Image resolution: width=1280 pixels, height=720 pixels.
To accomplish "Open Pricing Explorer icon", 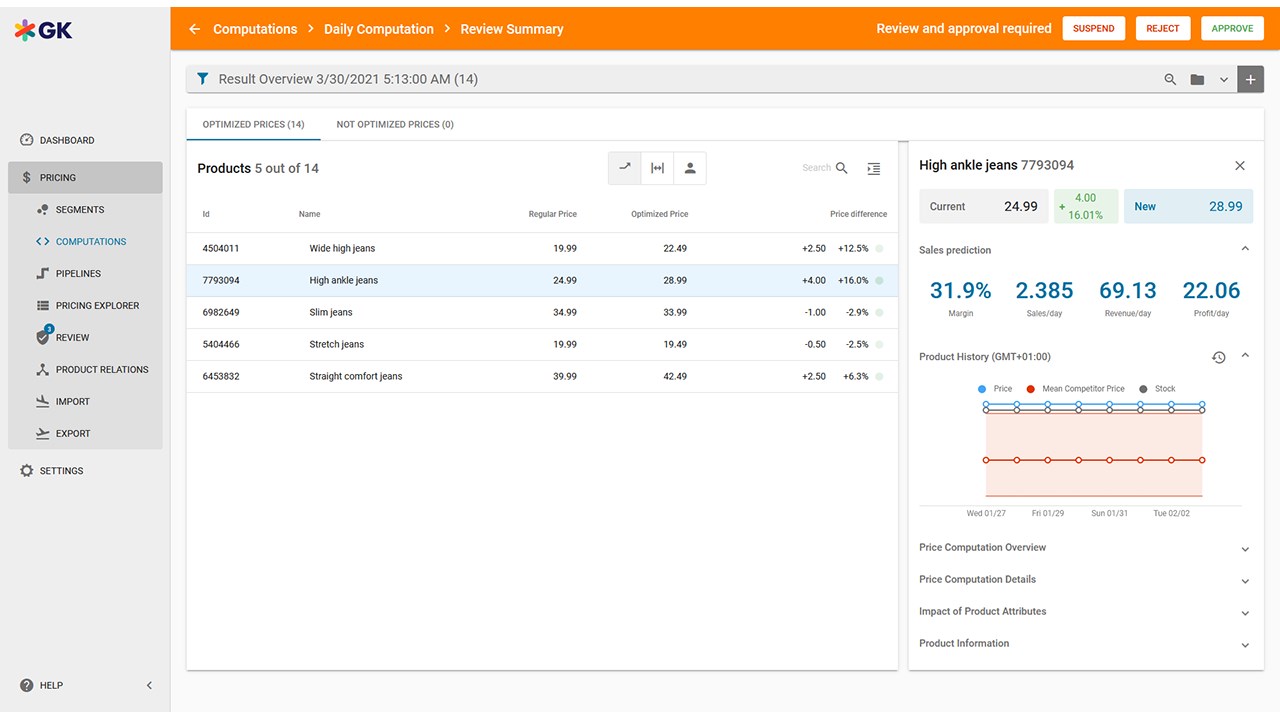I will [42, 306].
